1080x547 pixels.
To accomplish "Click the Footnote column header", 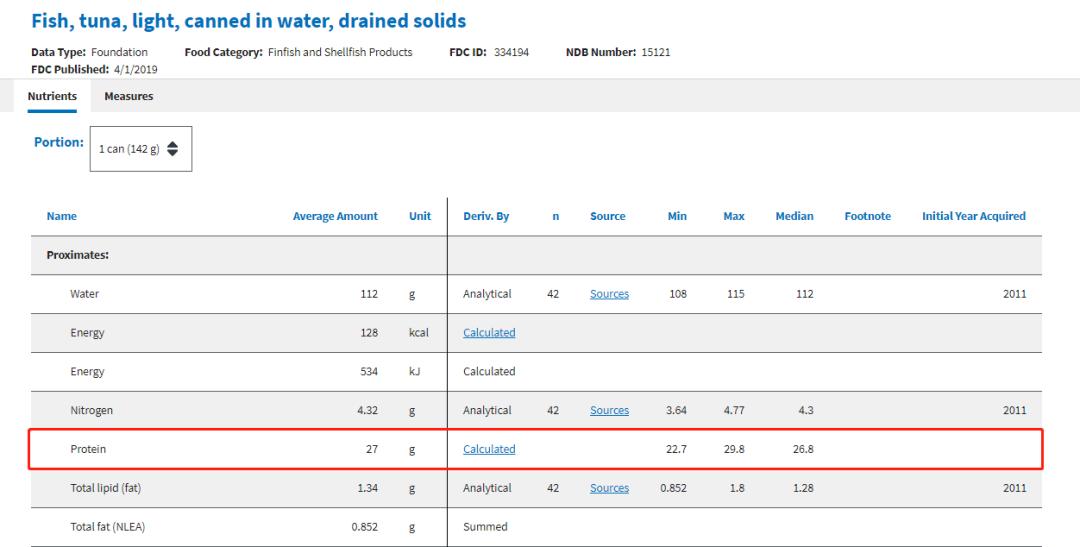I will tap(867, 216).
